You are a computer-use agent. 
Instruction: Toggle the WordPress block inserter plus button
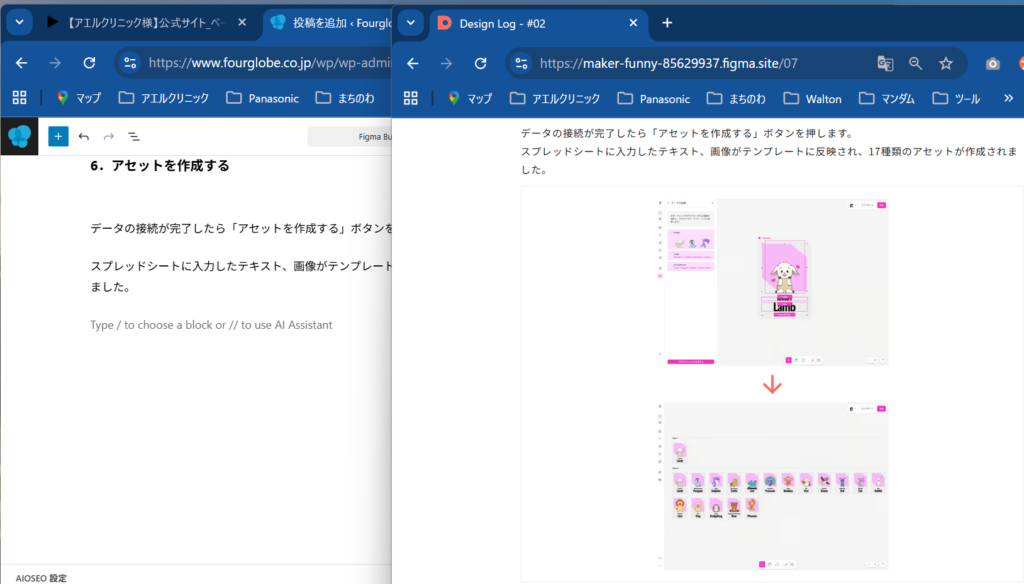pos(58,136)
